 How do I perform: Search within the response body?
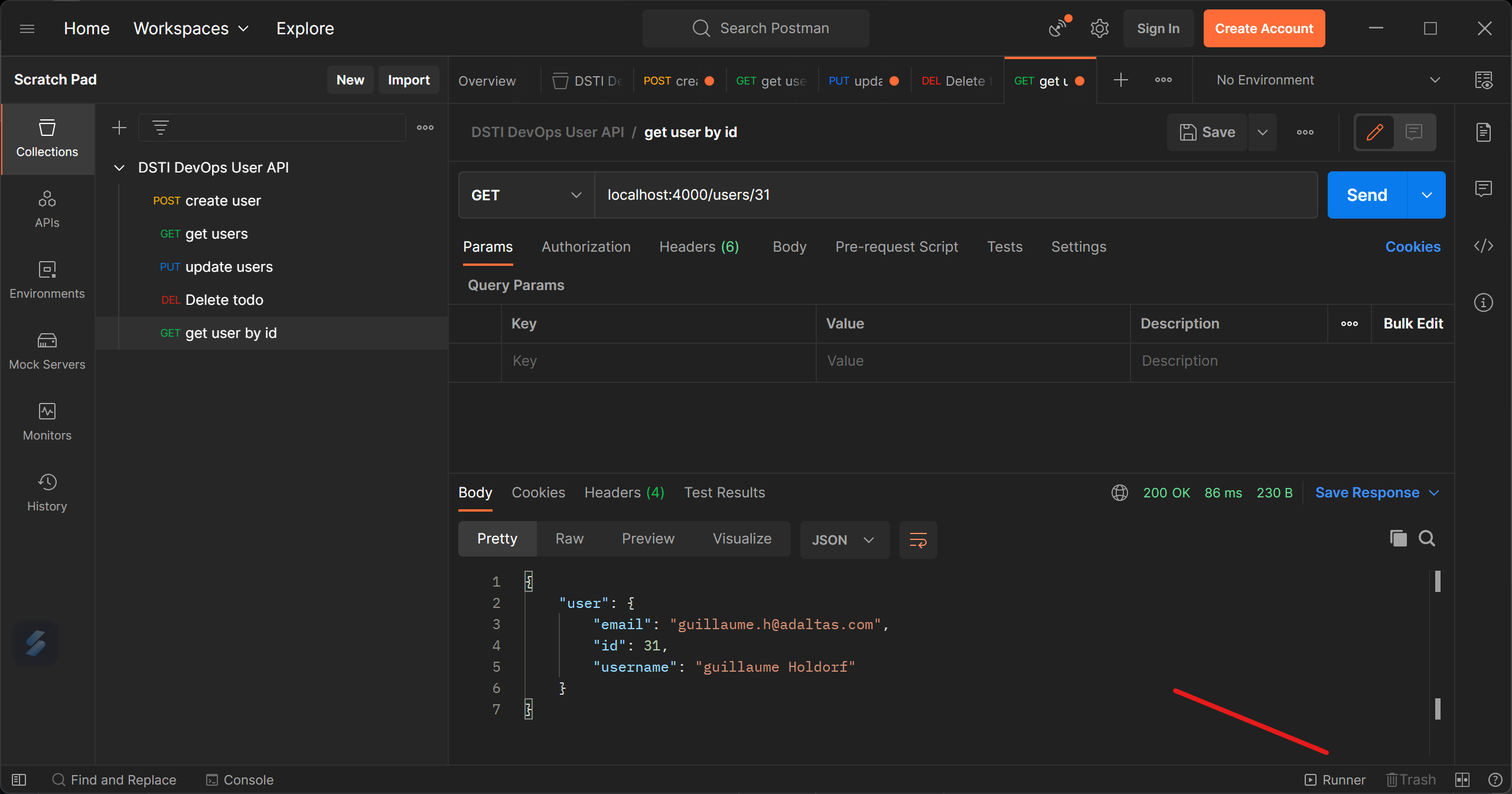point(1427,538)
